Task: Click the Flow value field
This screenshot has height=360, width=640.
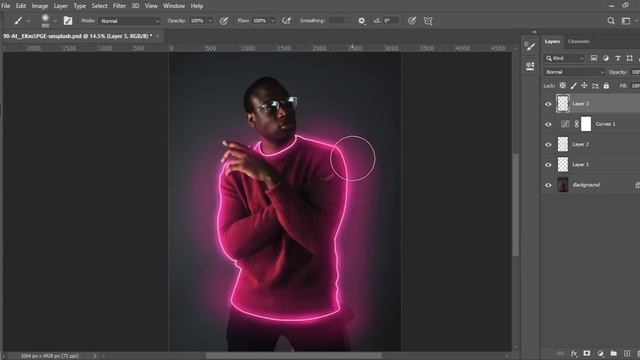Action: pos(260,21)
